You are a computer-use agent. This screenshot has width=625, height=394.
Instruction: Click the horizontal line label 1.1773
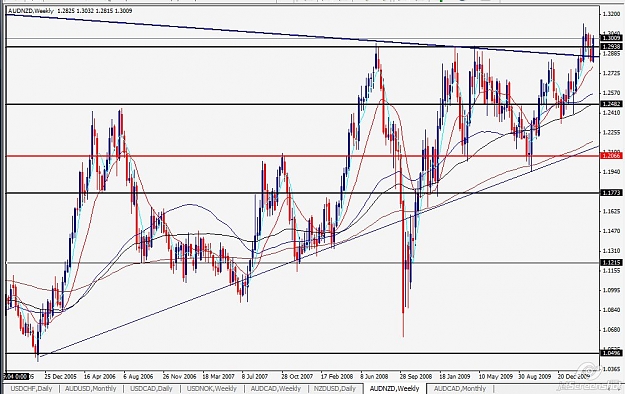pyautogui.click(x=611, y=193)
